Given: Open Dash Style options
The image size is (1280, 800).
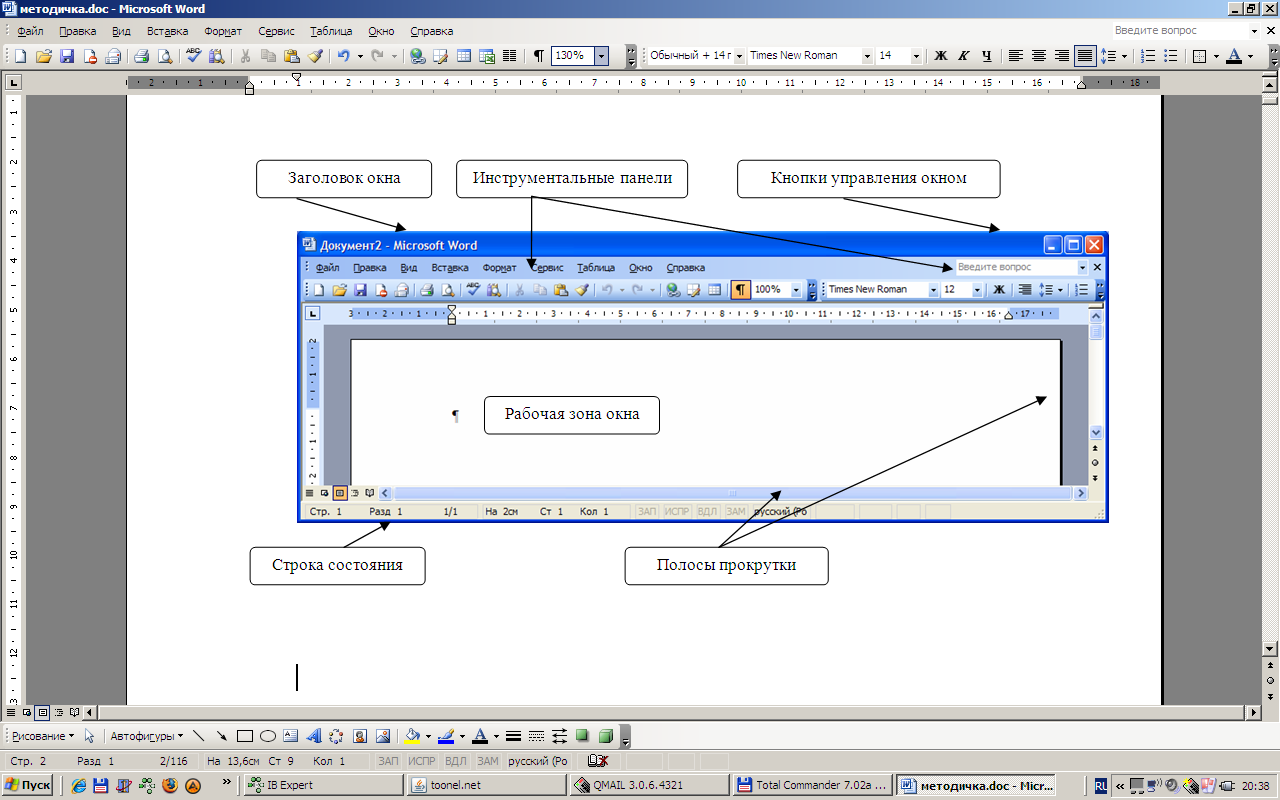Looking at the screenshot, I should point(536,736).
